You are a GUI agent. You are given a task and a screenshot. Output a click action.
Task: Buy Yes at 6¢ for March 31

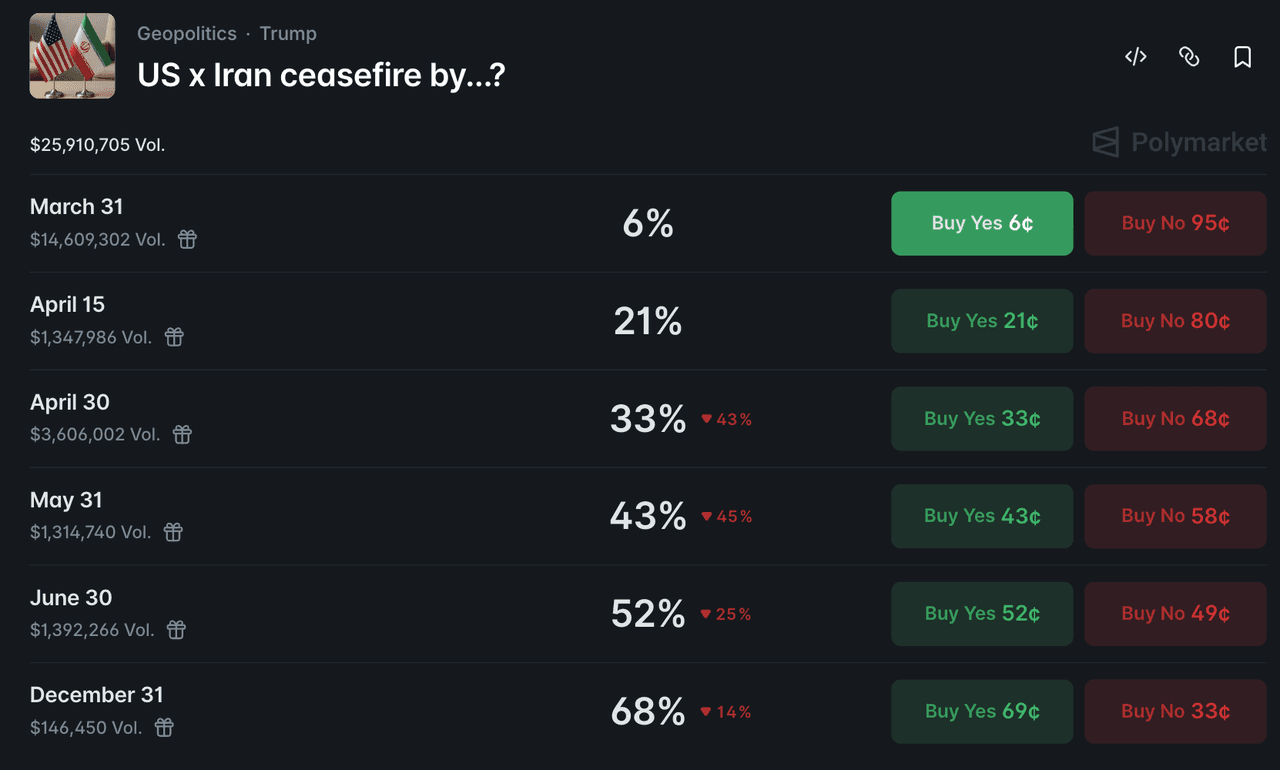pyautogui.click(x=982, y=223)
